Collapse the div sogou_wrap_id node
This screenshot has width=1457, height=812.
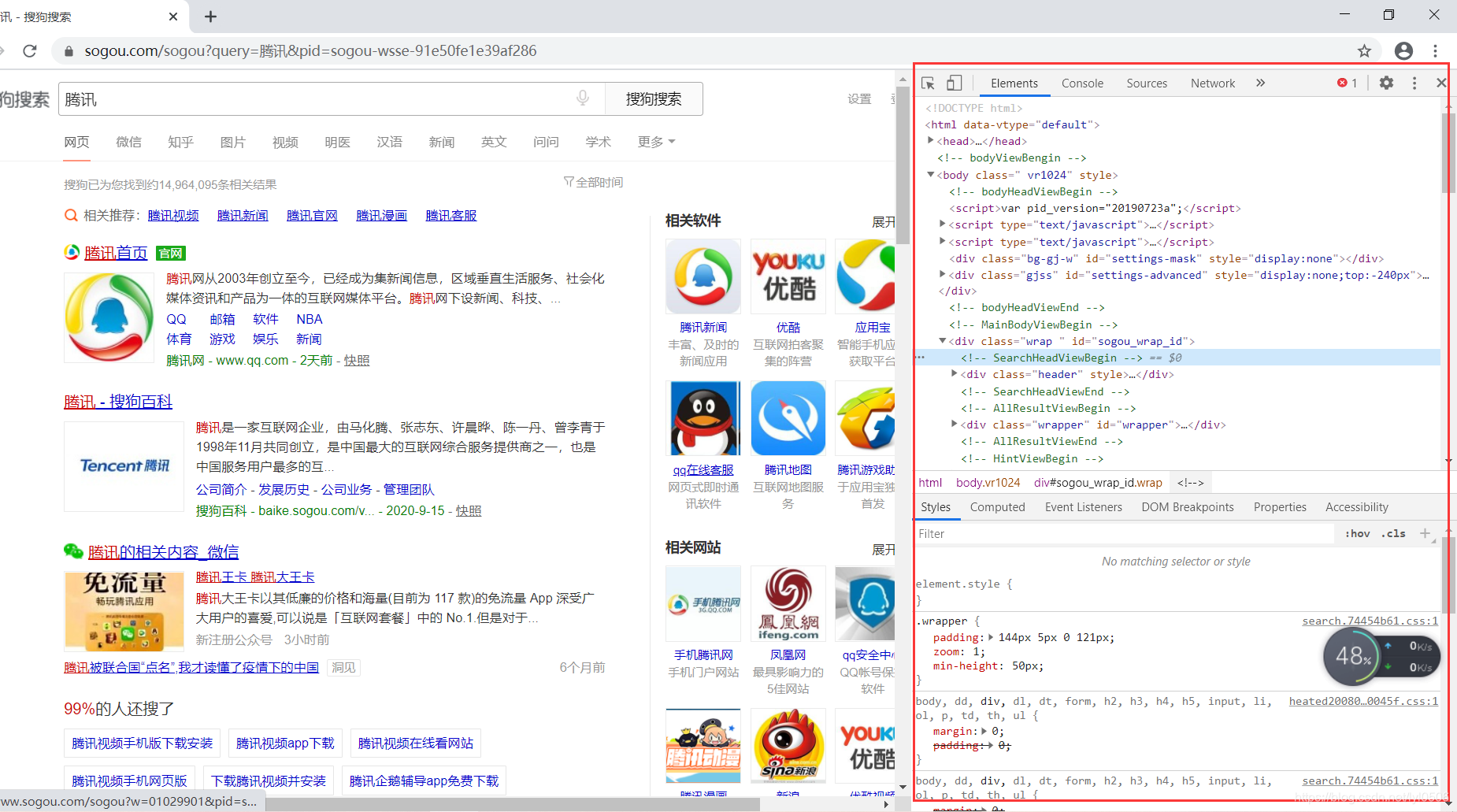(x=943, y=340)
